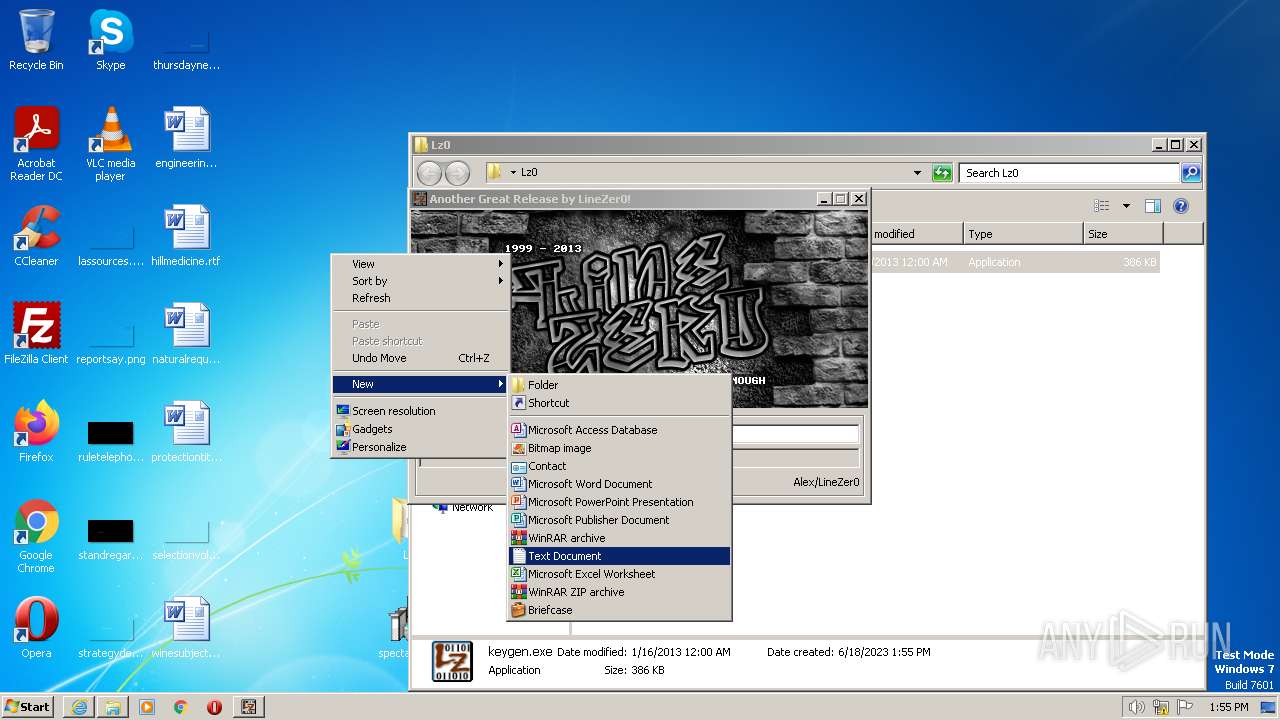
Task: Click the Explorer help icon
Action: click(1180, 206)
